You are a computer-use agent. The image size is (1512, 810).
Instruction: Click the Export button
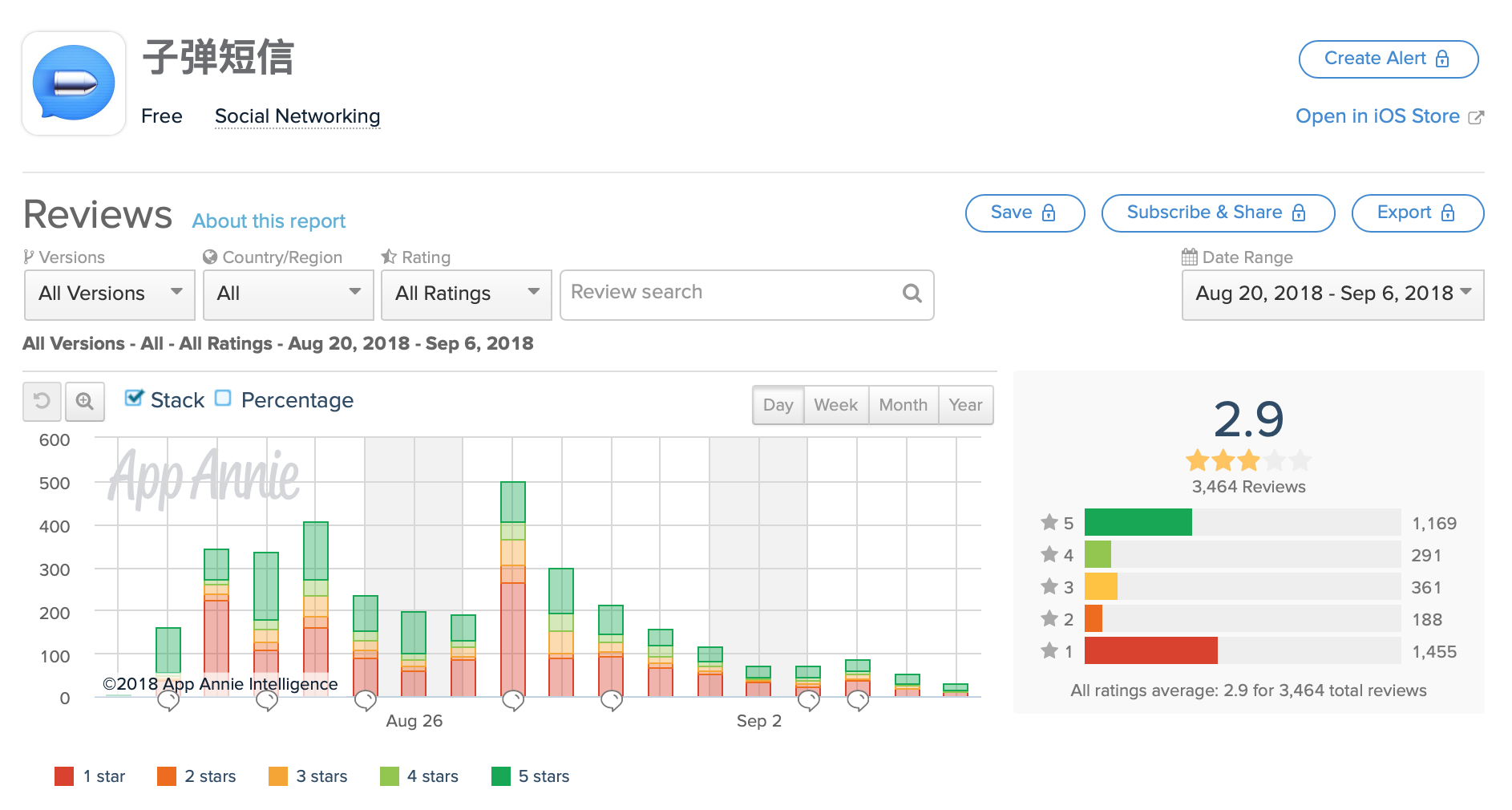pos(1418,213)
